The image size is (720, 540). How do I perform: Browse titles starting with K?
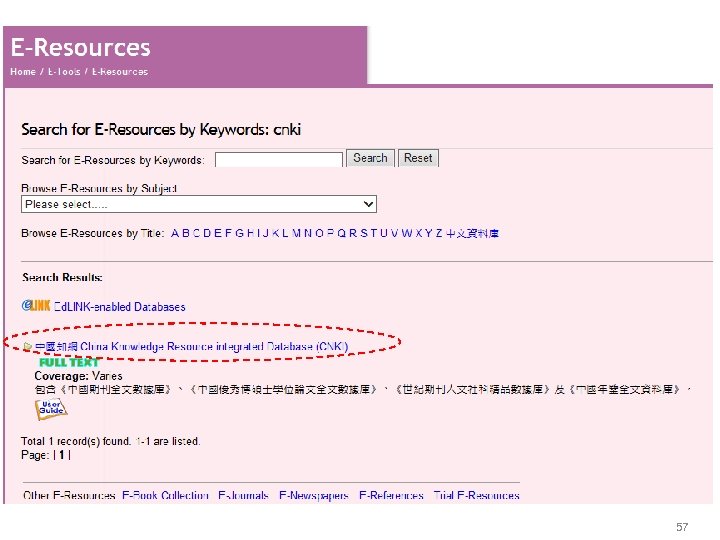[276, 233]
